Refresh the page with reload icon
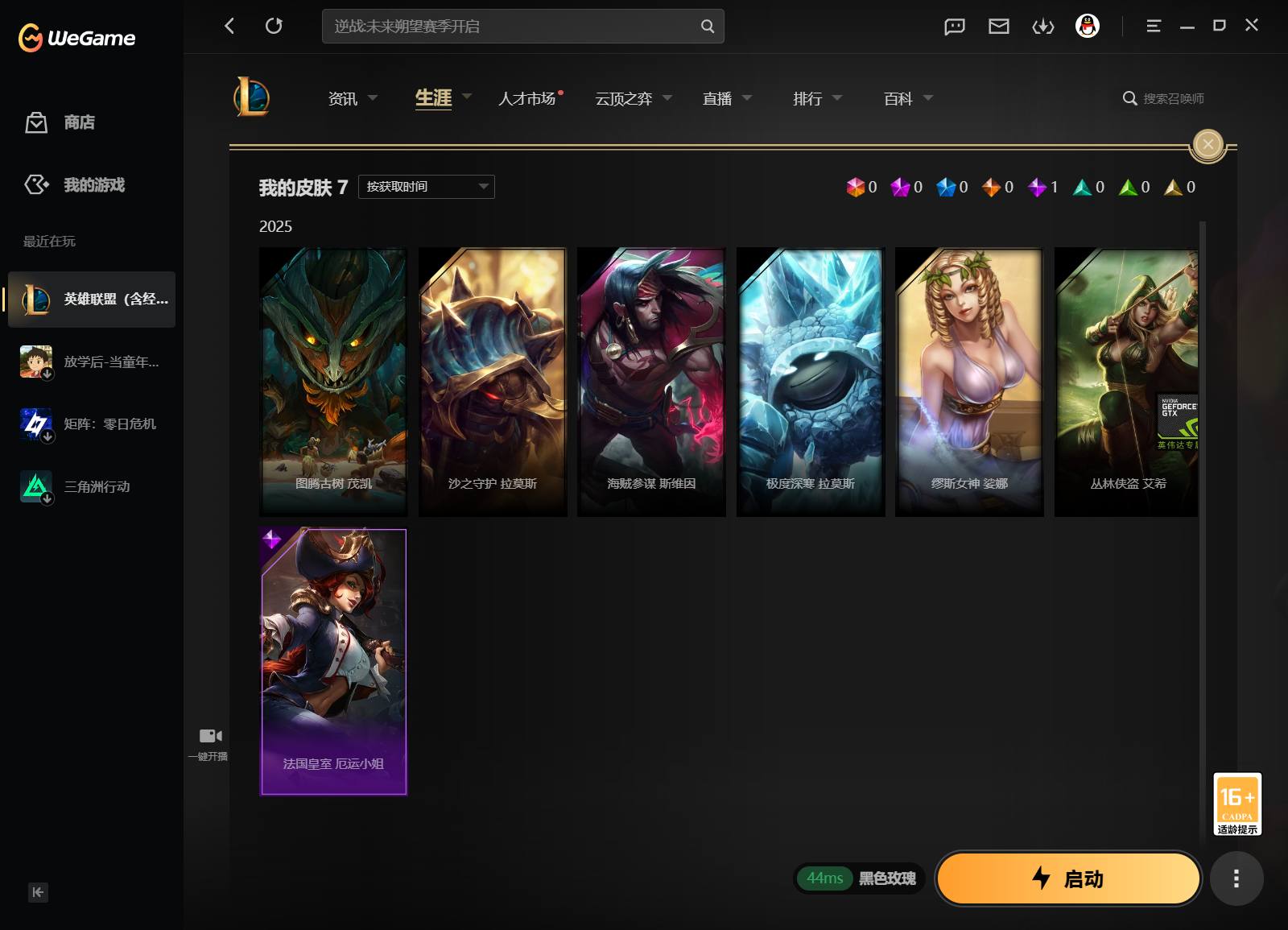Image resolution: width=1288 pixels, height=930 pixels. [274, 26]
